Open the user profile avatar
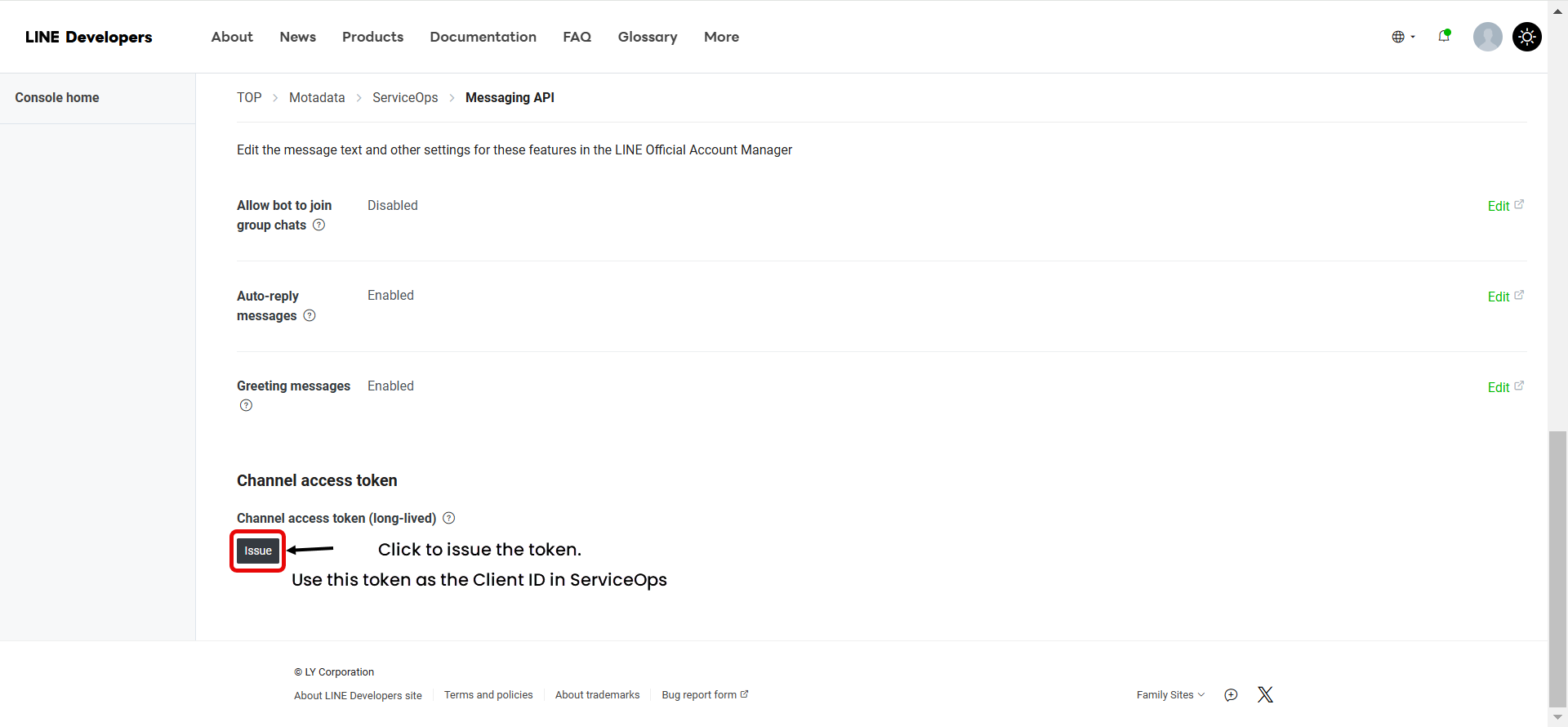The height and width of the screenshot is (727, 1568). 1487,37
